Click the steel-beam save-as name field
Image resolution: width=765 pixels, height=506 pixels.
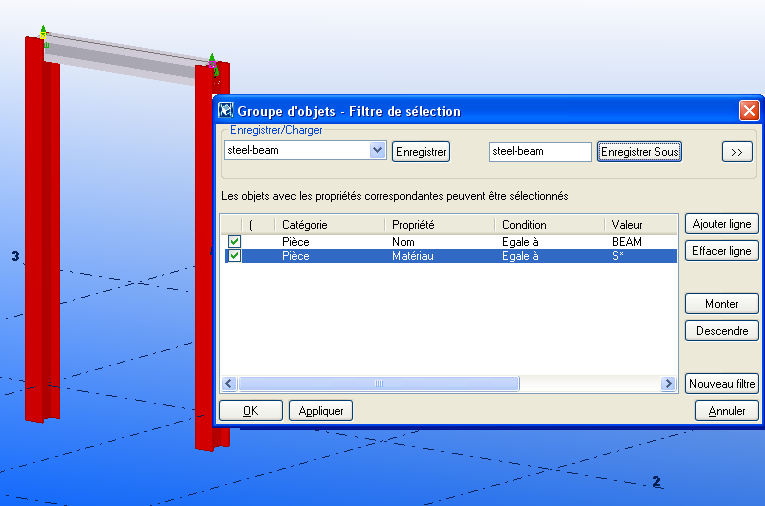pos(540,151)
